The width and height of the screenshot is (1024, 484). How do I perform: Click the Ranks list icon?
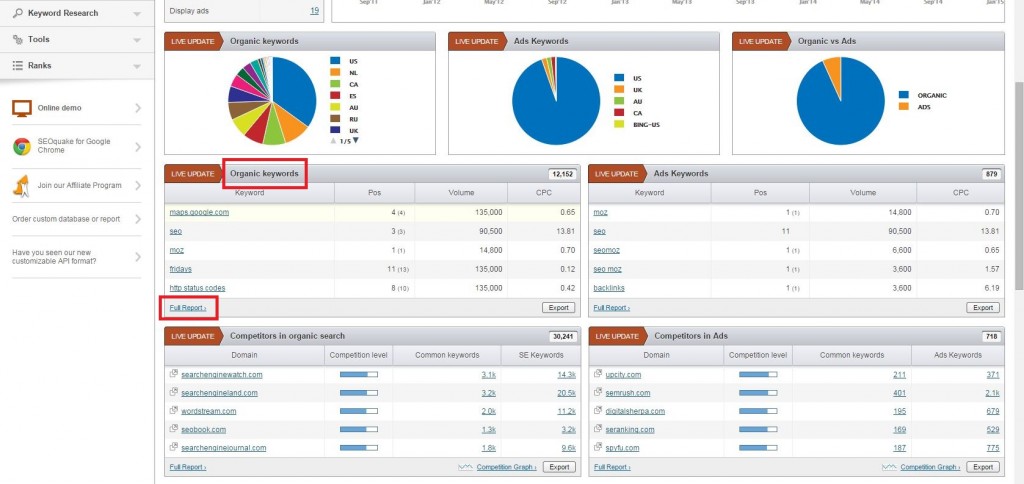pyautogui.click(x=18, y=65)
